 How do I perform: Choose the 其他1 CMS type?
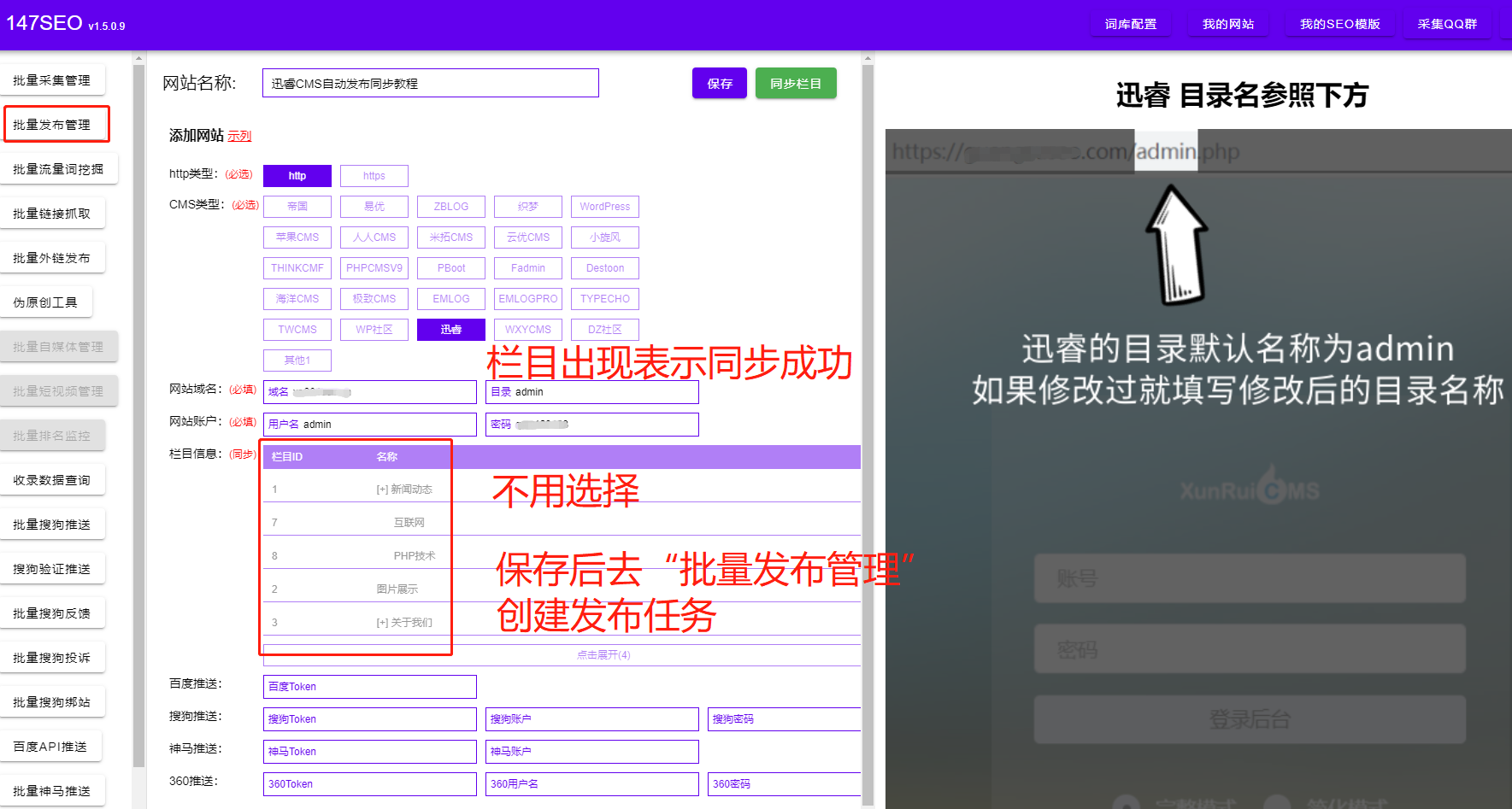[x=297, y=361]
